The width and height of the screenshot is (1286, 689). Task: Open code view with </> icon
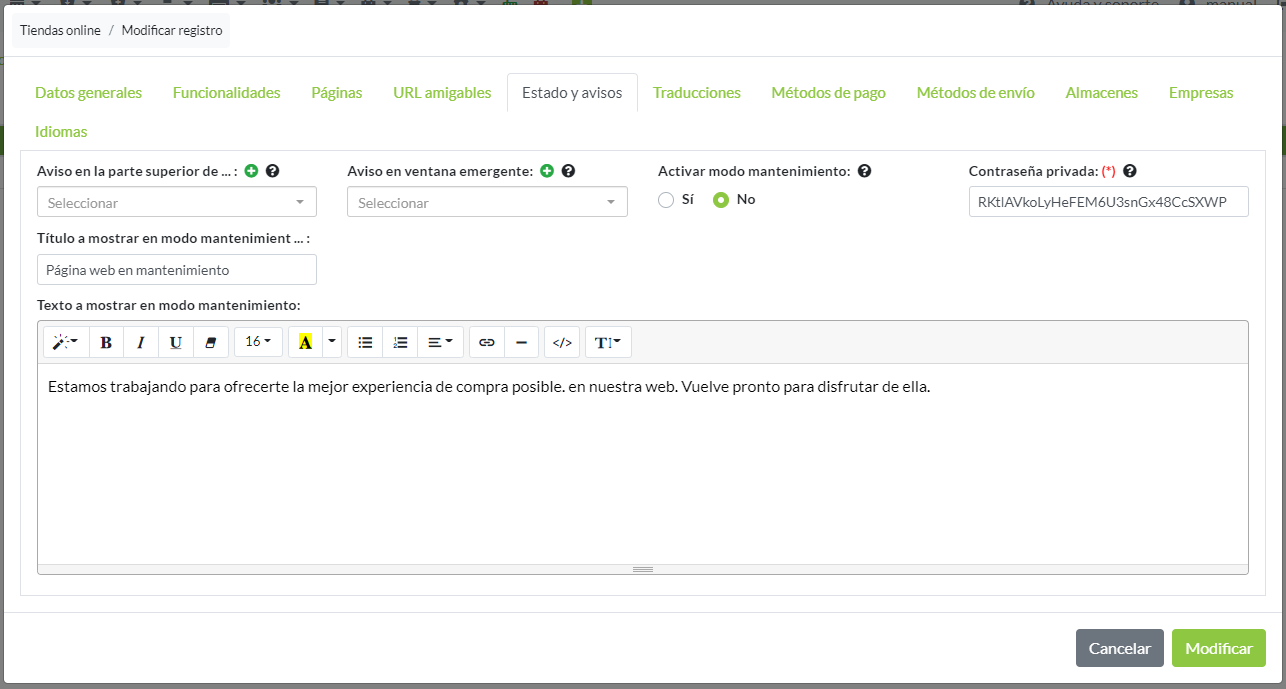562,342
